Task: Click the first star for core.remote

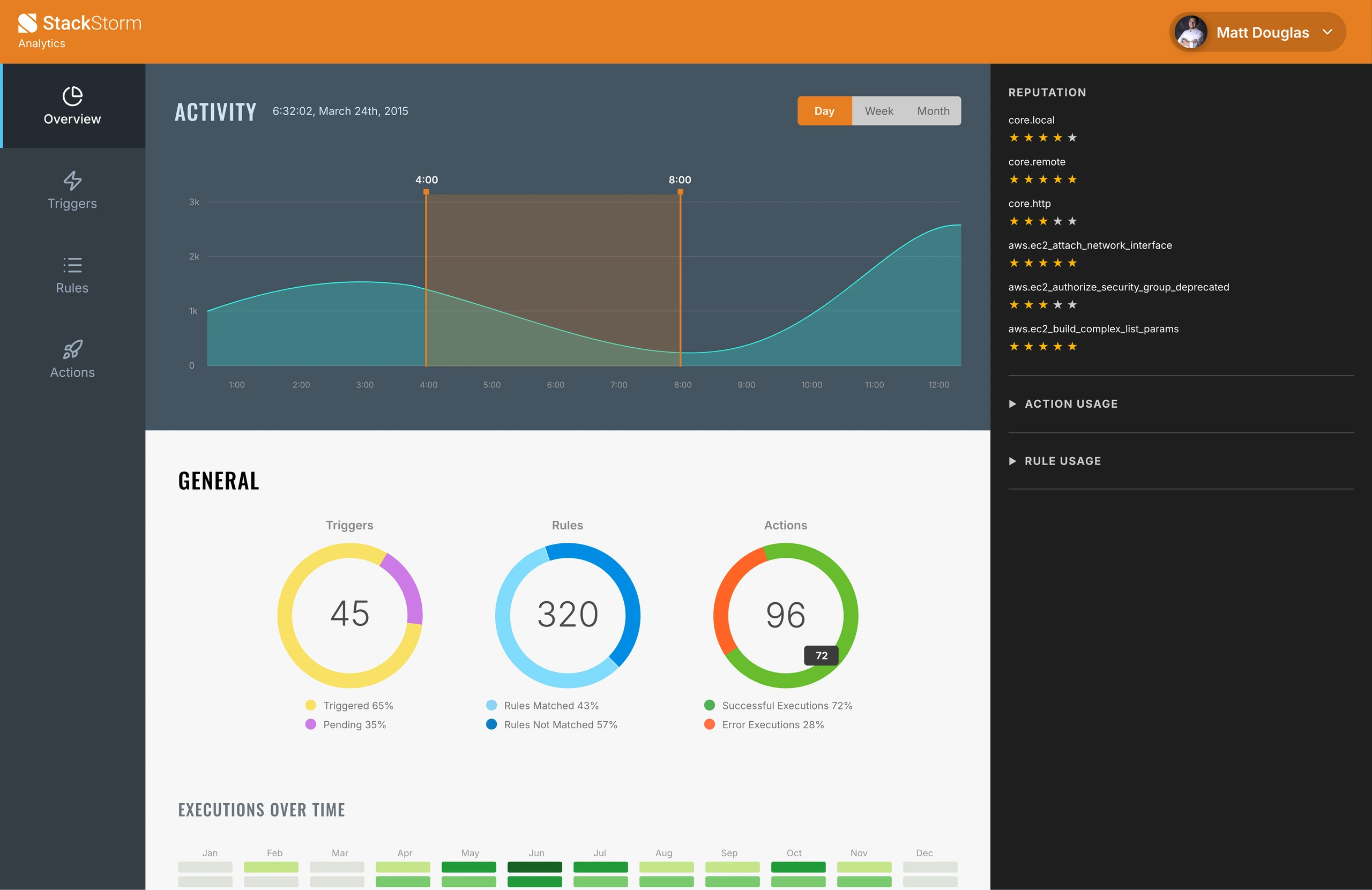Action: (1014, 180)
